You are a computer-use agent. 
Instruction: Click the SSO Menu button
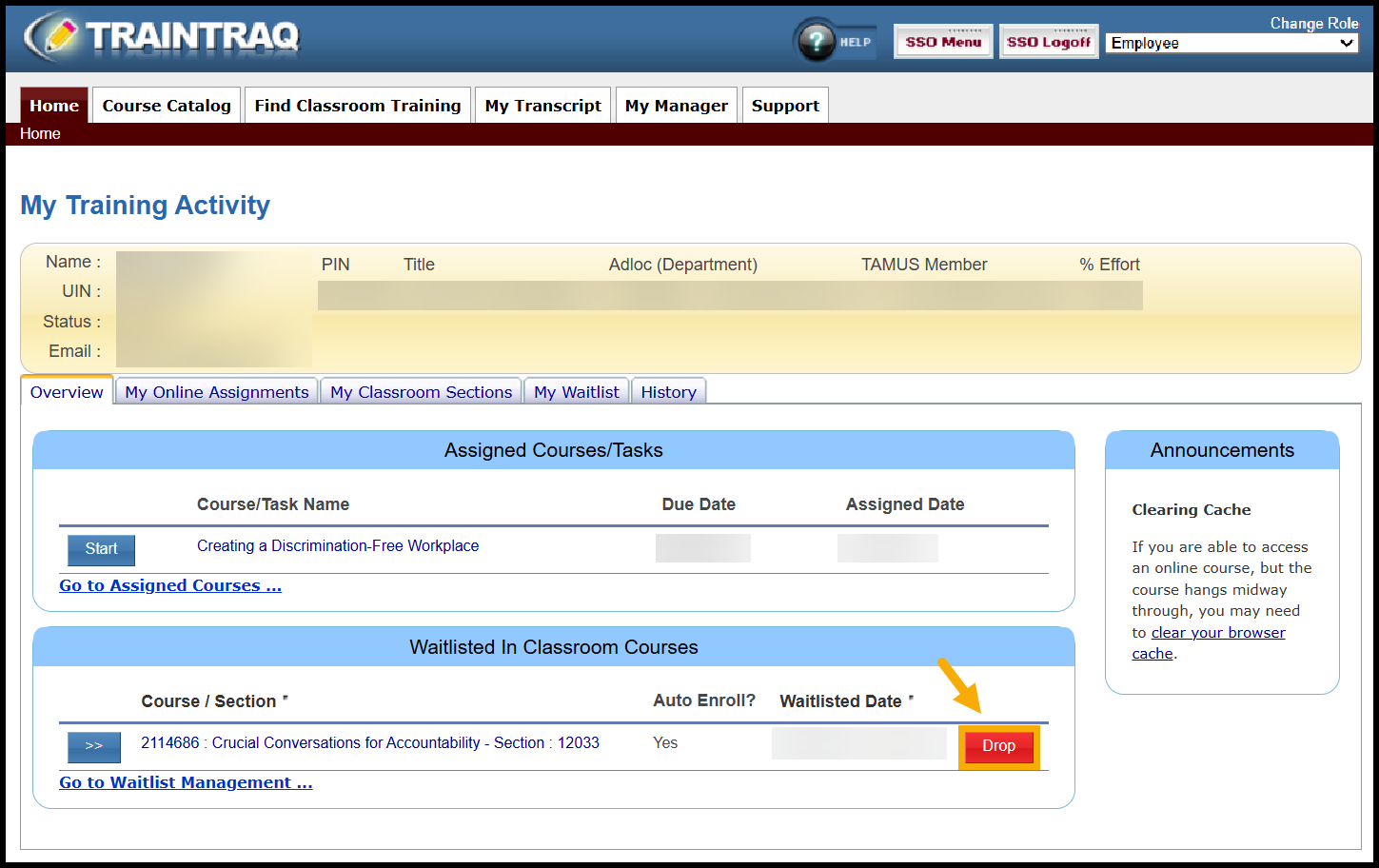pos(942,42)
